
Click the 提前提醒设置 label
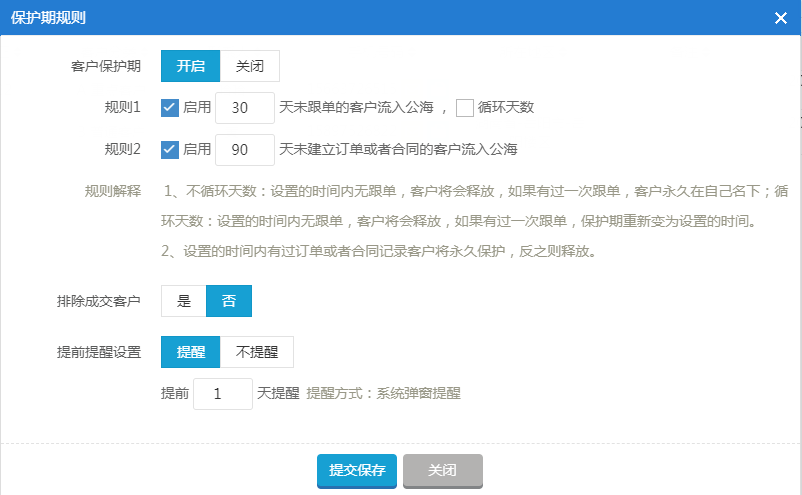pyautogui.click(x=99, y=352)
